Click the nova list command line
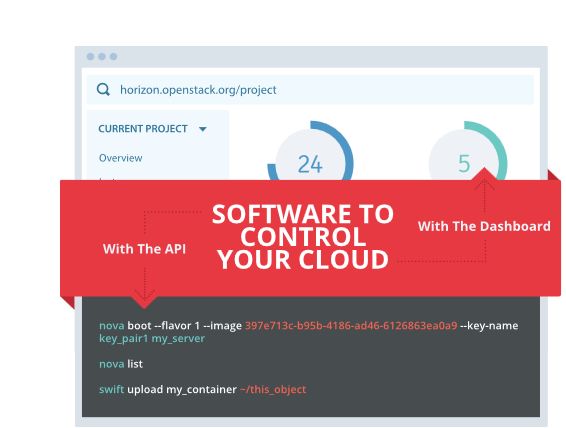Screen dimensions: 566x428 pos(121,364)
